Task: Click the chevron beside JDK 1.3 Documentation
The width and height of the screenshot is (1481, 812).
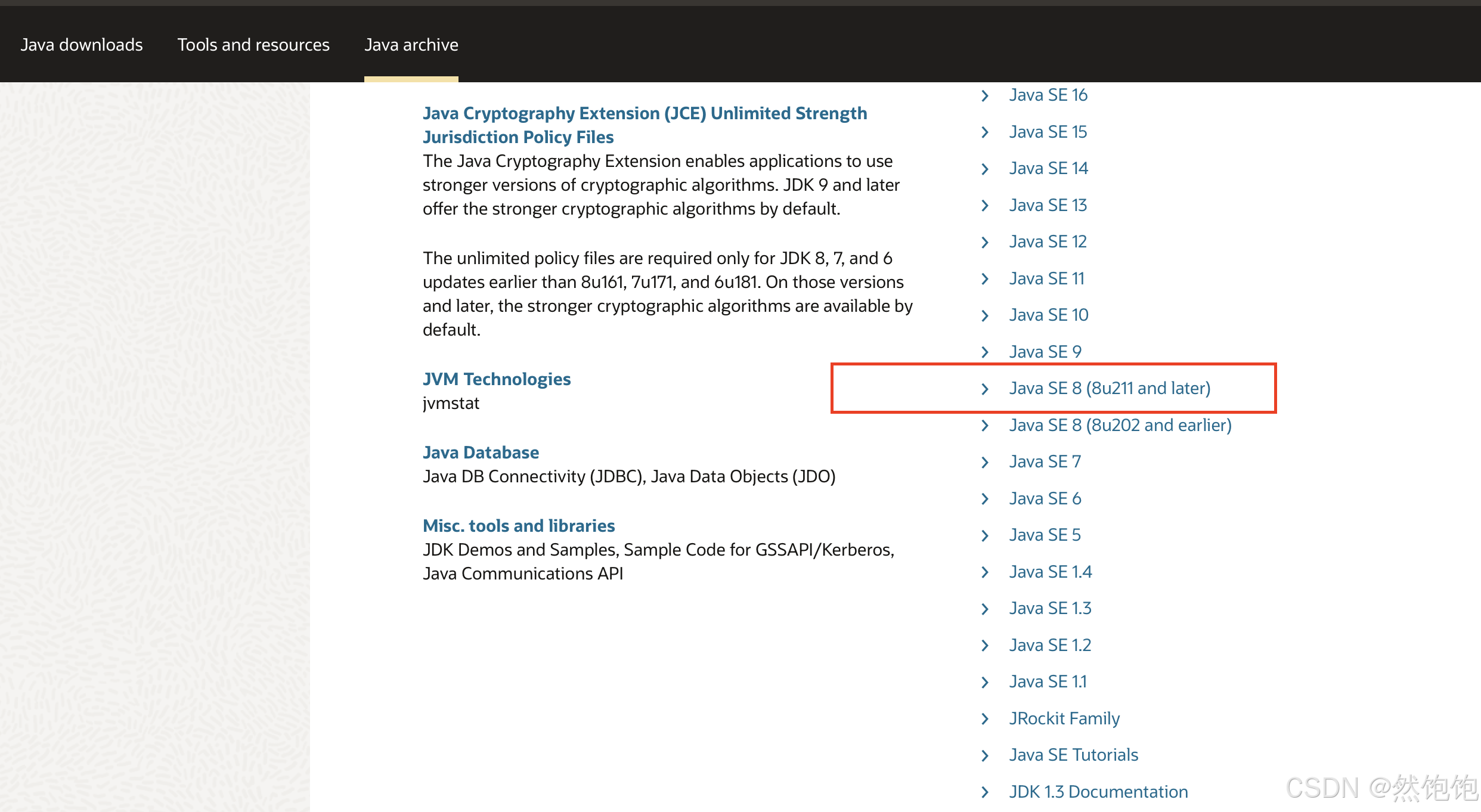Action: [985, 792]
